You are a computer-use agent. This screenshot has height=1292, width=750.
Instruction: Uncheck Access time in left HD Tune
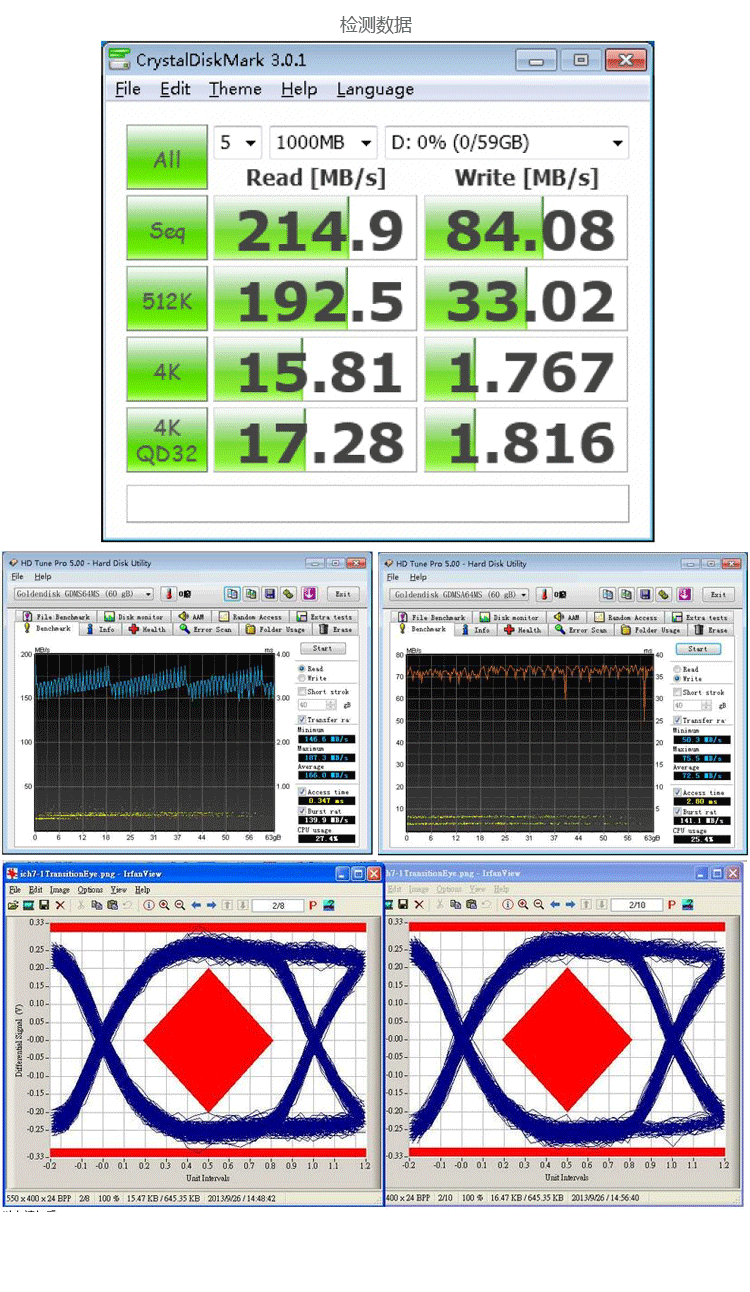pos(302,792)
